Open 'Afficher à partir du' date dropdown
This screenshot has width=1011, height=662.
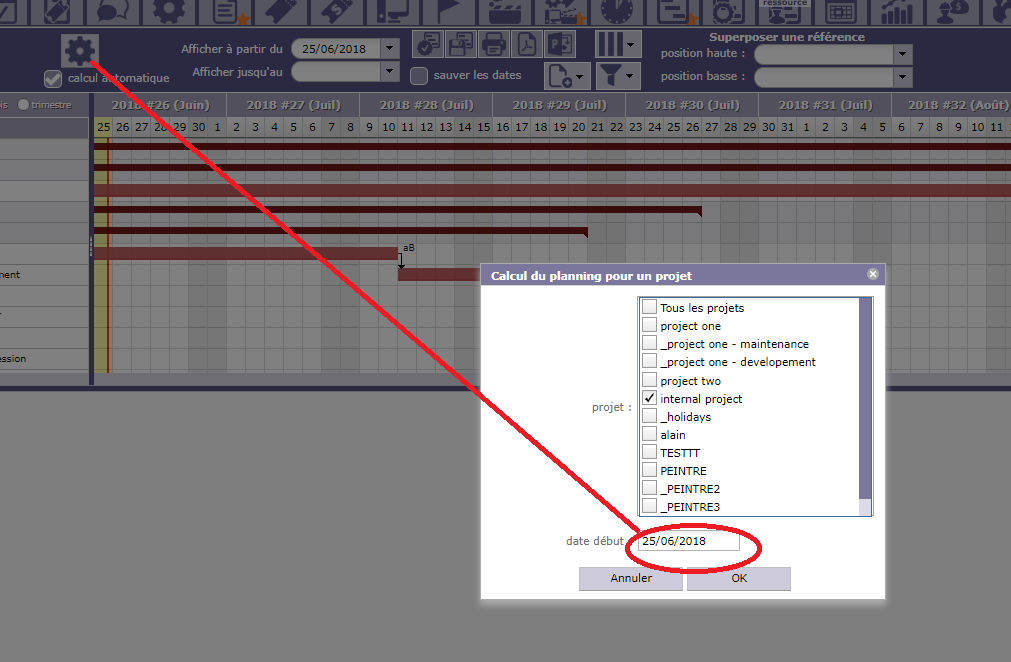pyautogui.click(x=389, y=48)
